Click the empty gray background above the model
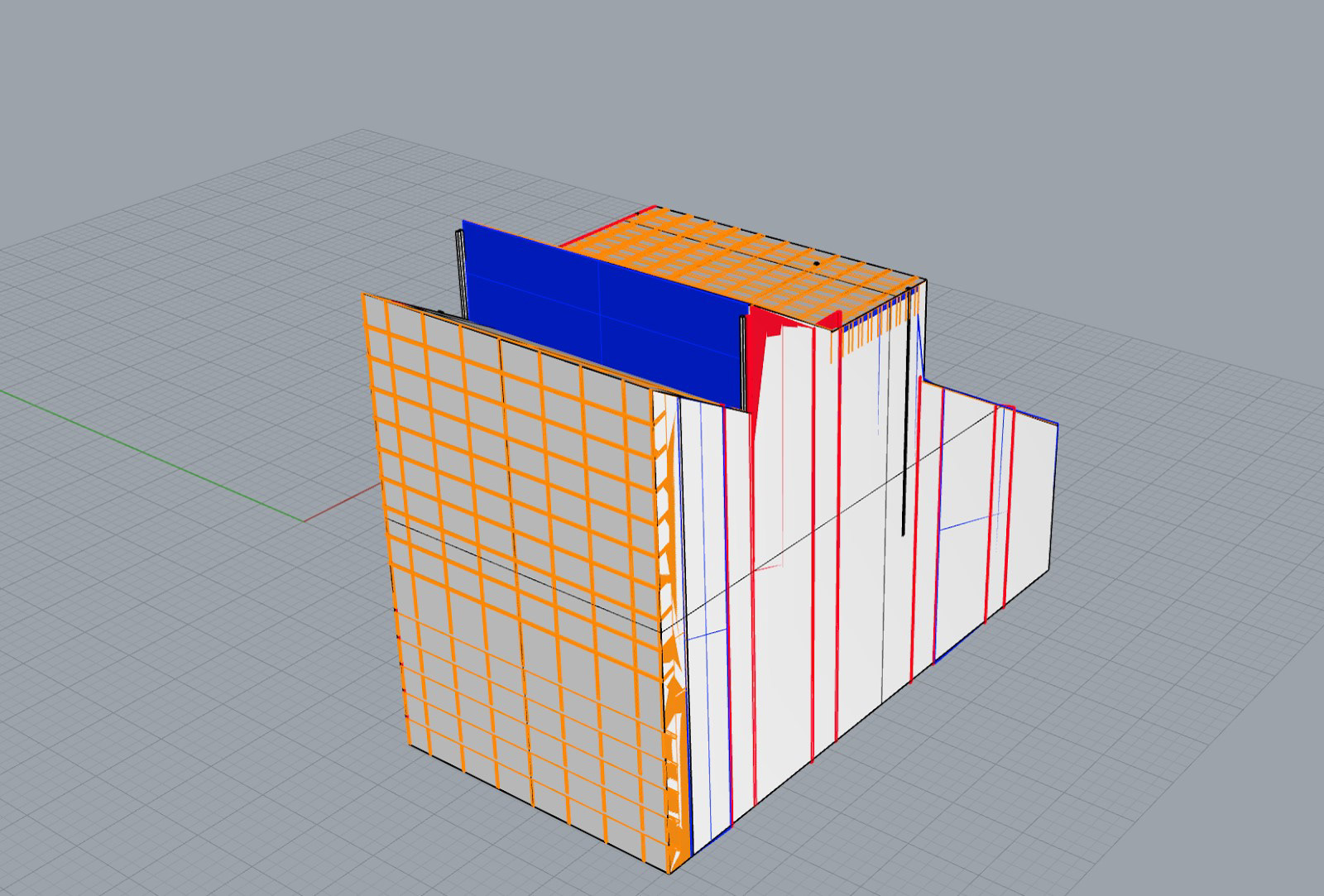 pos(662,83)
